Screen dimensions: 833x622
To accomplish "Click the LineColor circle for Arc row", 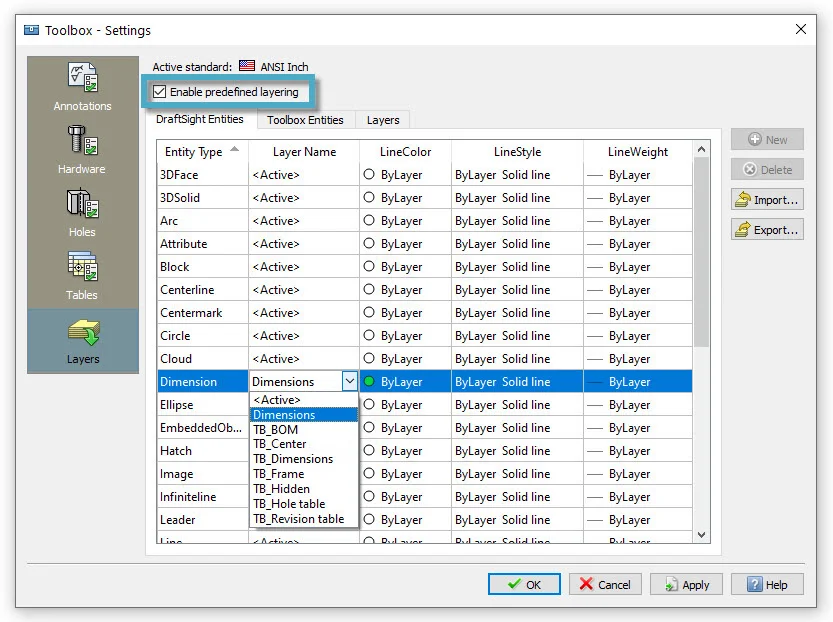I will [x=369, y=221].
